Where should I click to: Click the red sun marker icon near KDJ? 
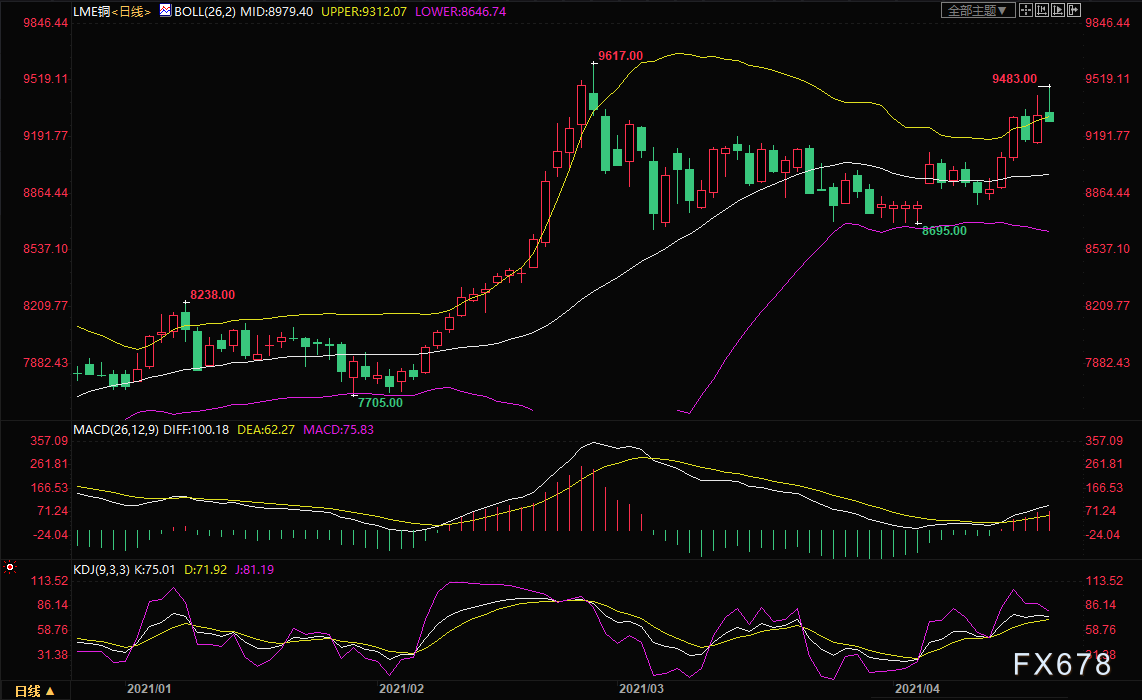pos(11,568)
